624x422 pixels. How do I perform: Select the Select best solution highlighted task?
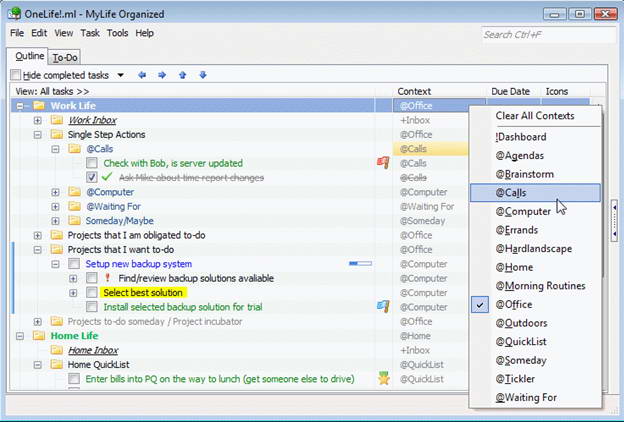tap(143, 293)
